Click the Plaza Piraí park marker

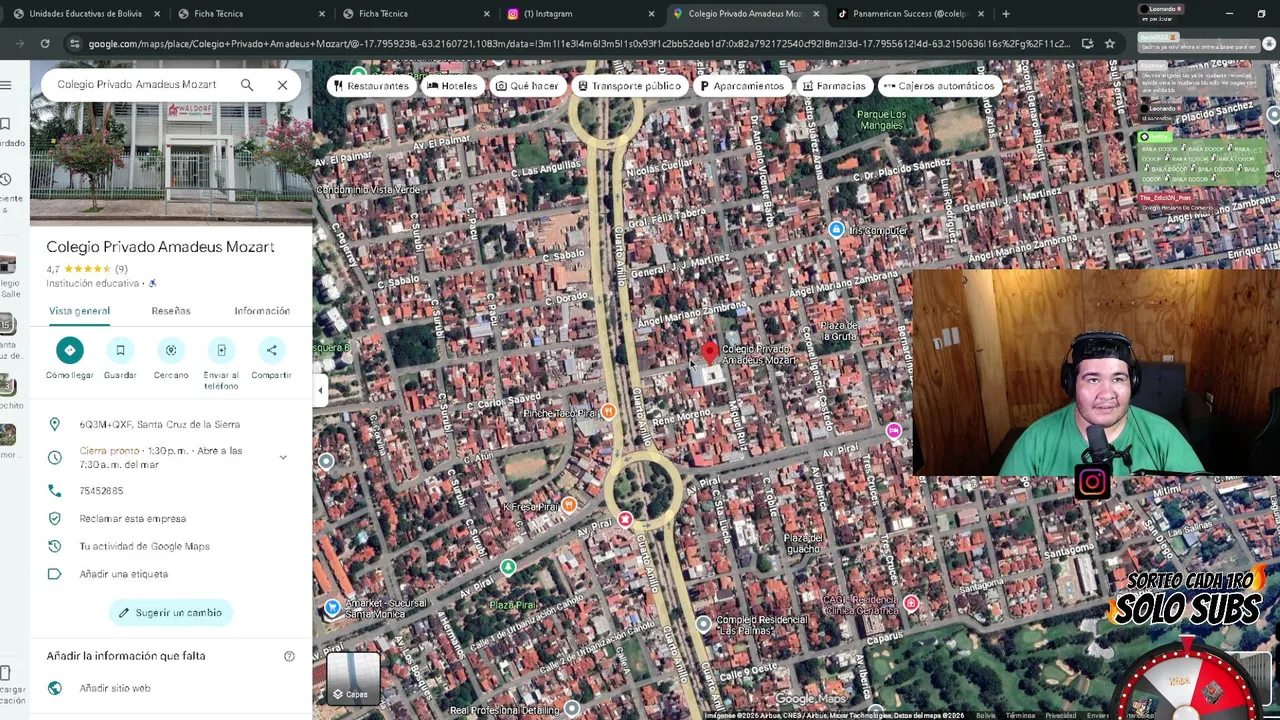point(508,568)
